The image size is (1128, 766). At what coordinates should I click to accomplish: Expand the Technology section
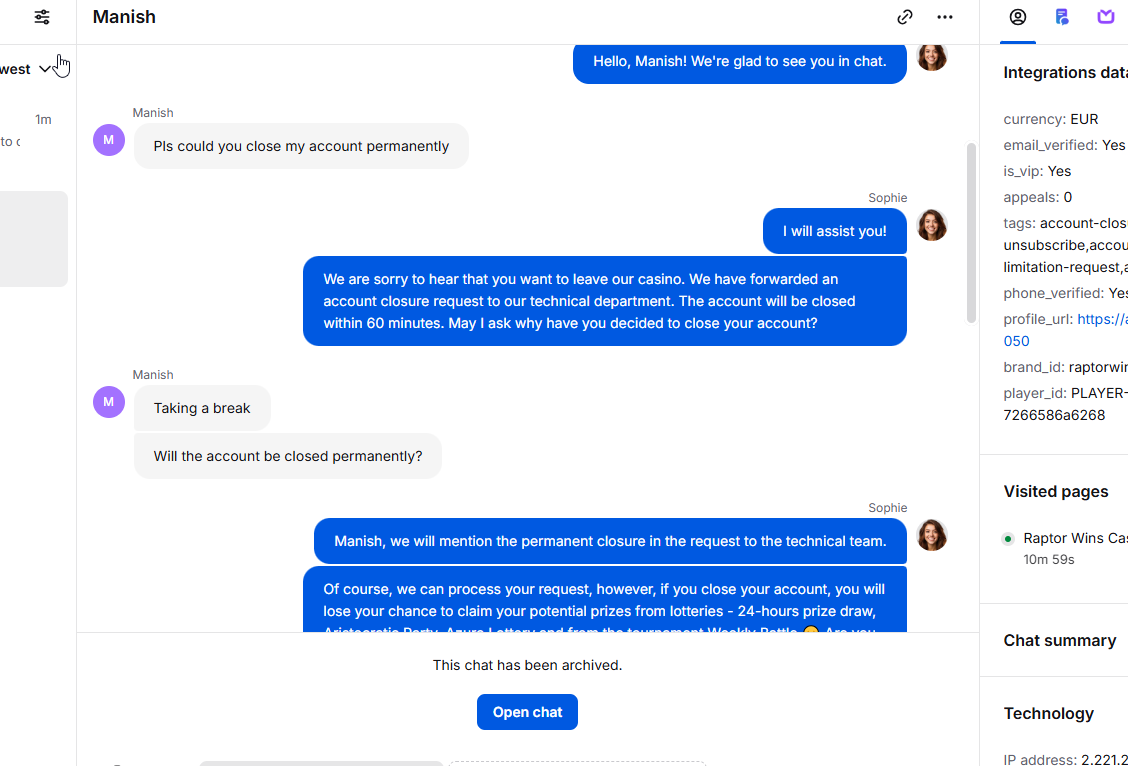[1048, 713]
